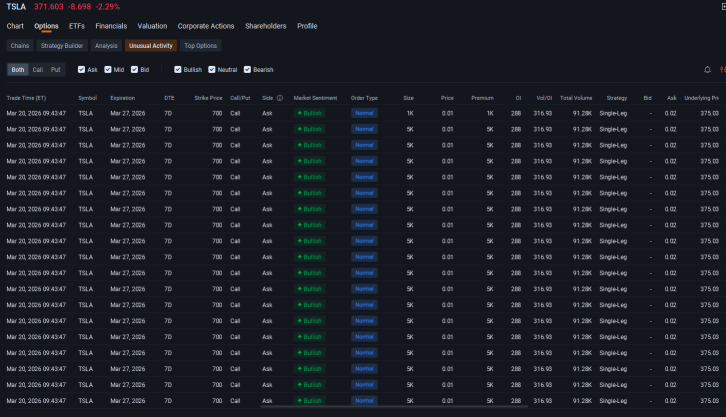
Task: Switch to Corporate Actions tab
Action: pos(206,26)
